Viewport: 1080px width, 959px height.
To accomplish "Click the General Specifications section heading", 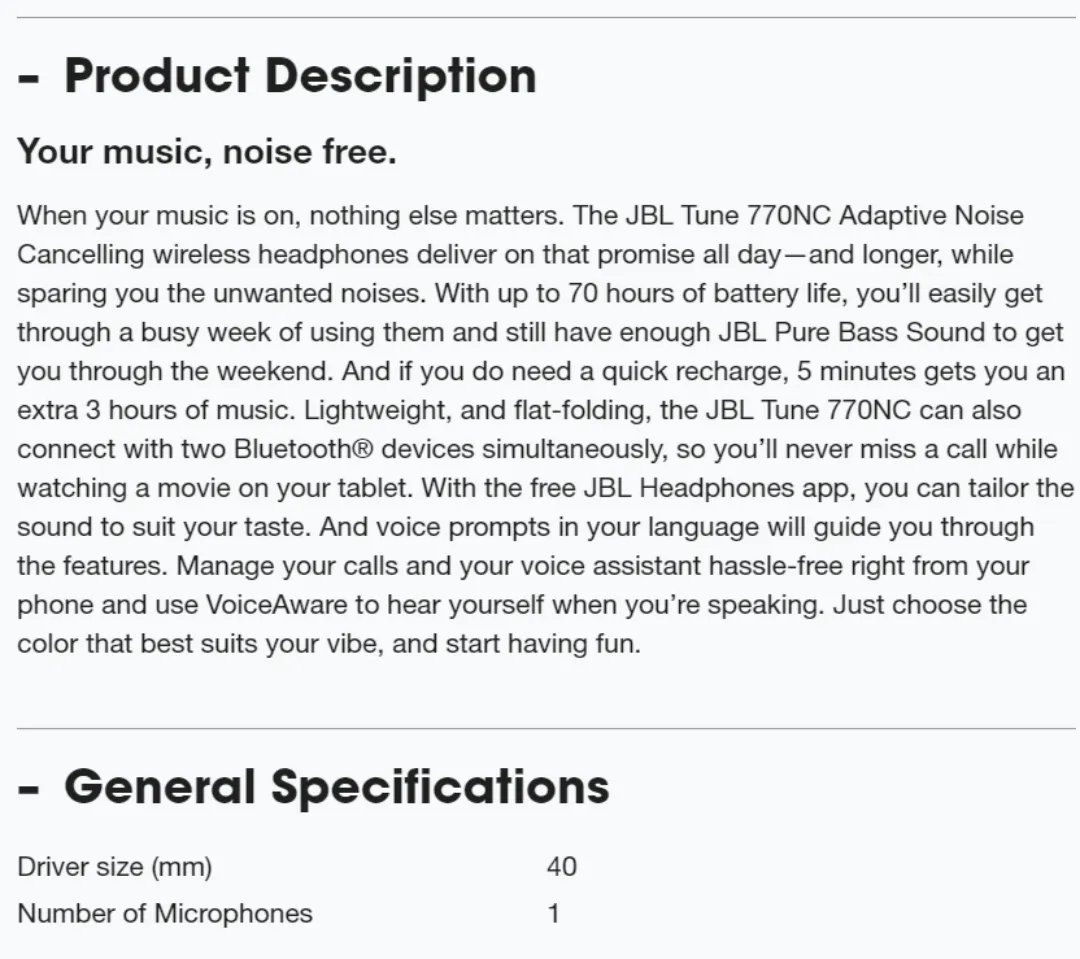I will tap(336, 787).
